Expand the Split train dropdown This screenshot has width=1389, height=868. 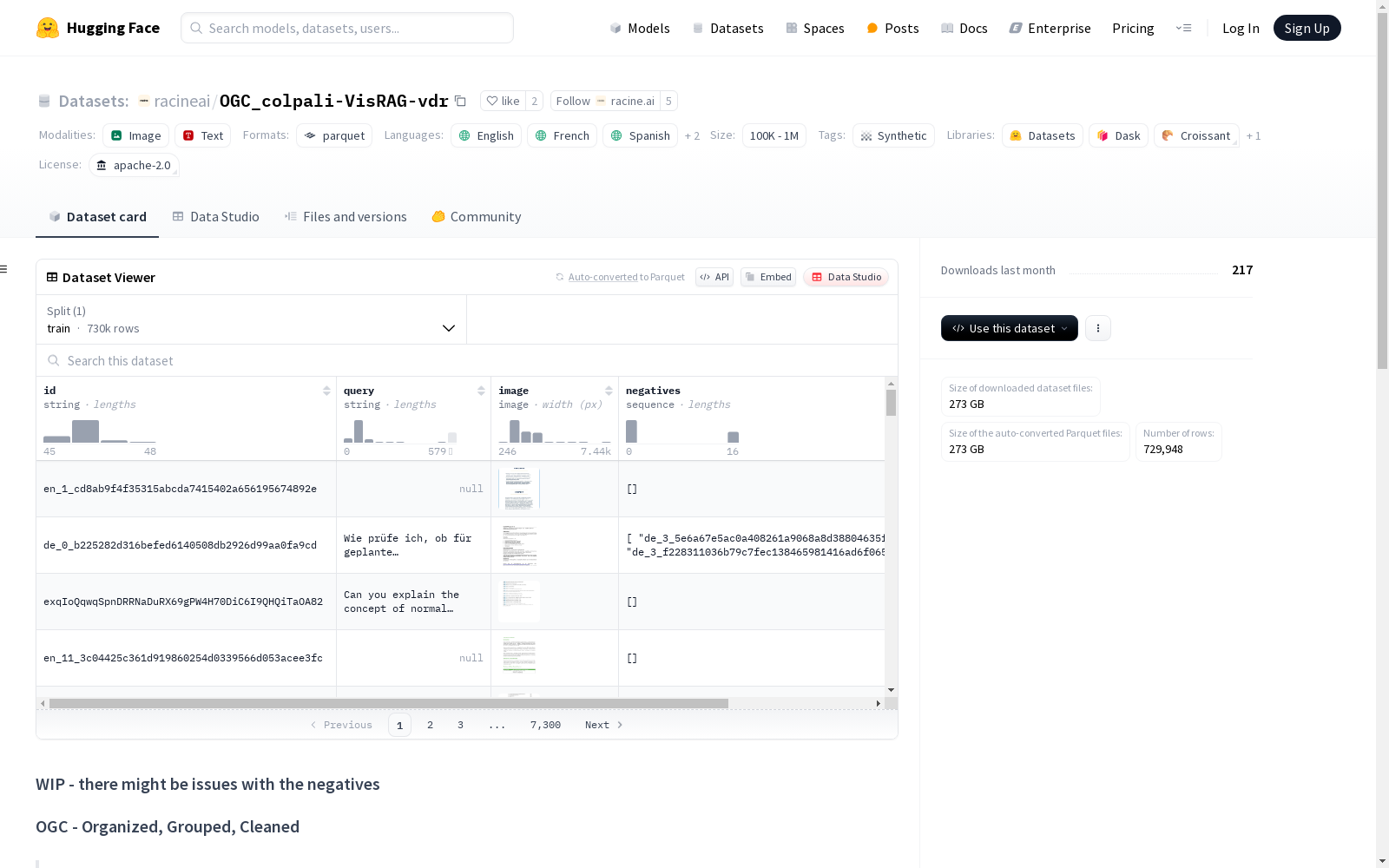tap(251, 319)
